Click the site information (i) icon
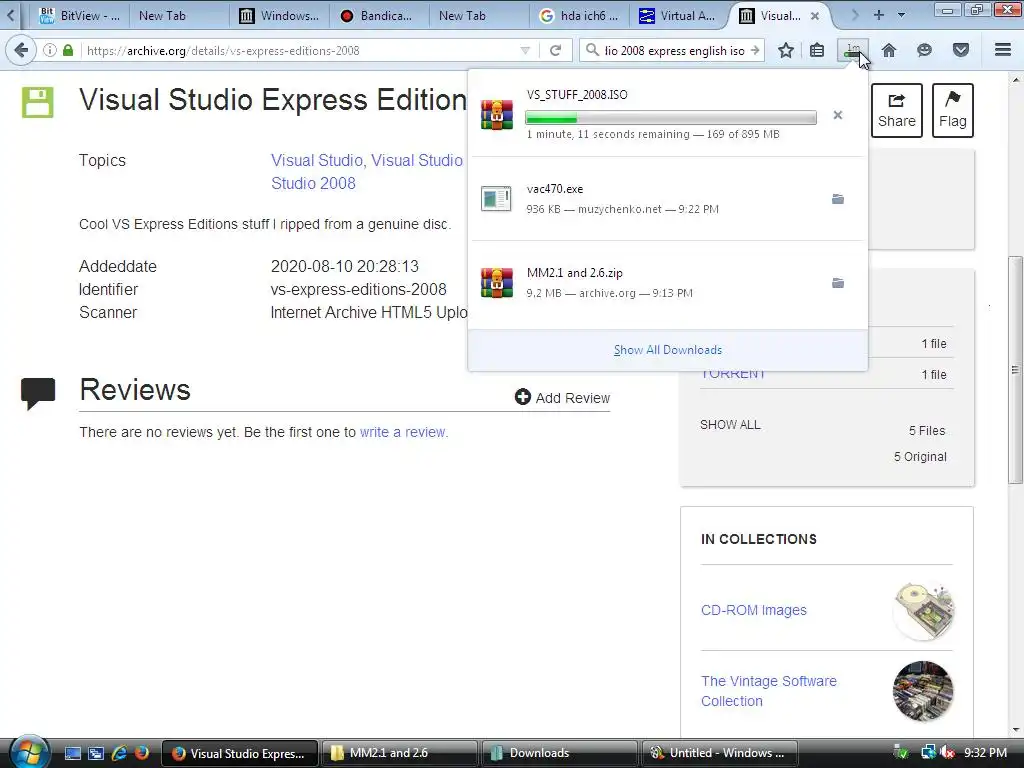1024x768 pixels. (x=50, y=50)
